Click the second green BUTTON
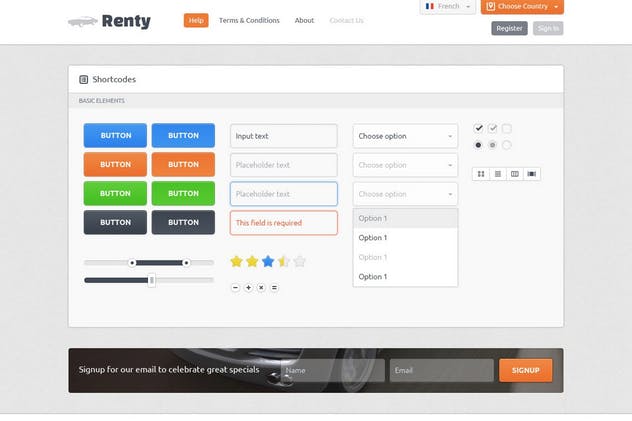 pos(183,193)
